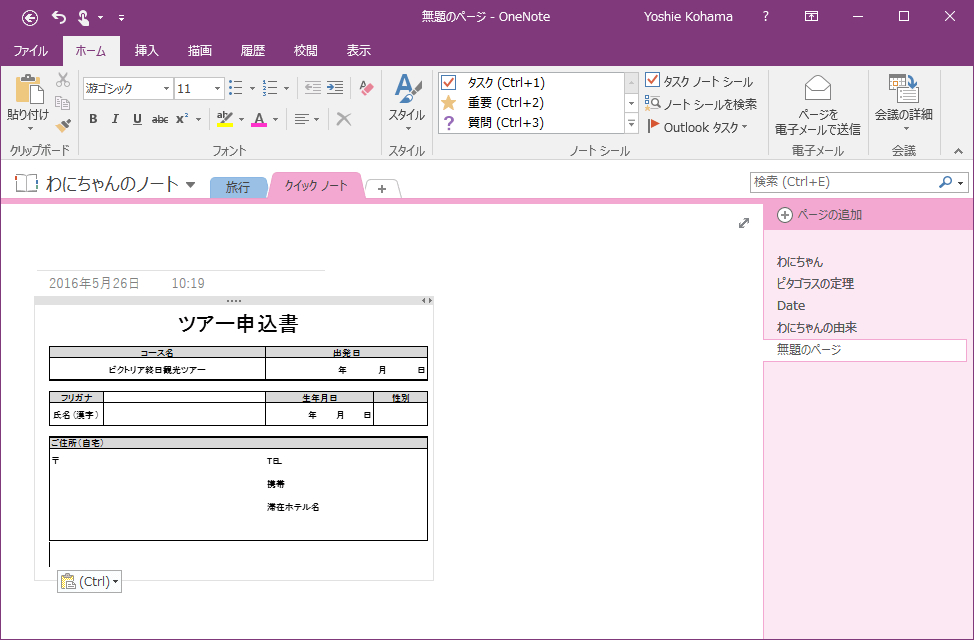This screenshot has width=974, height=640.
Task: Click the format painter brush icon
Action: tap(63, 125)
